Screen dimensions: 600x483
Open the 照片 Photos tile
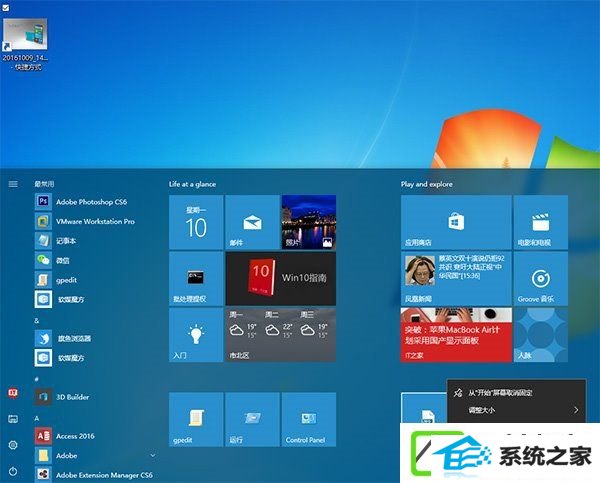[309, 222]
